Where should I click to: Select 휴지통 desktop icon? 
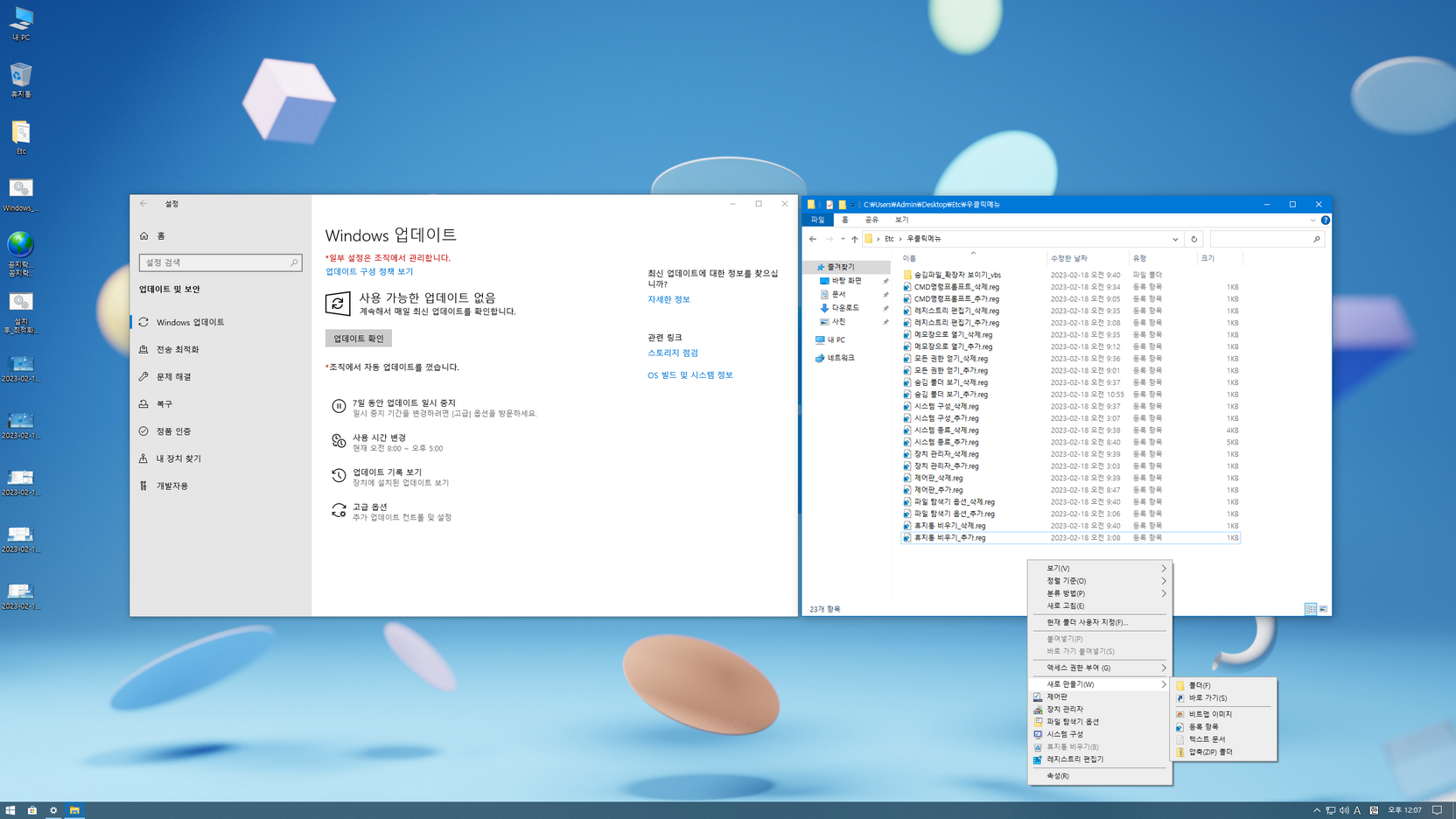(21, 80)
